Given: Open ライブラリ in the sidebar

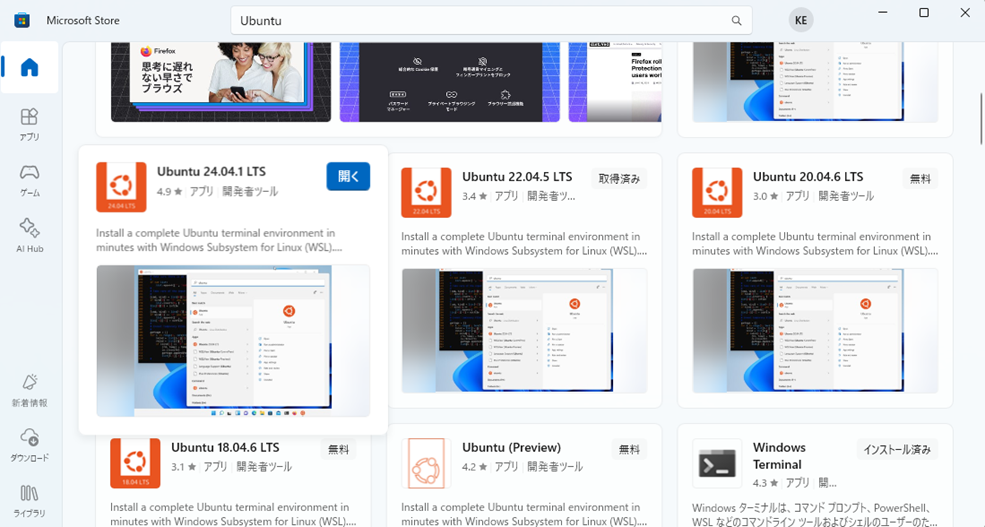Looking at the screenshot, I should click(x=30, y=501).
